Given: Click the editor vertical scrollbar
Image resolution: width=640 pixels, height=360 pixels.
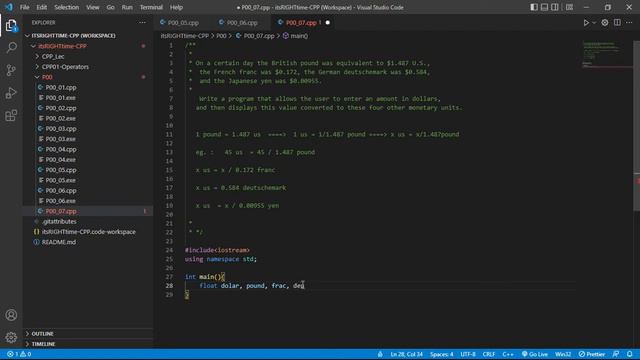Looking at the screenshot, I should point(636,126).
